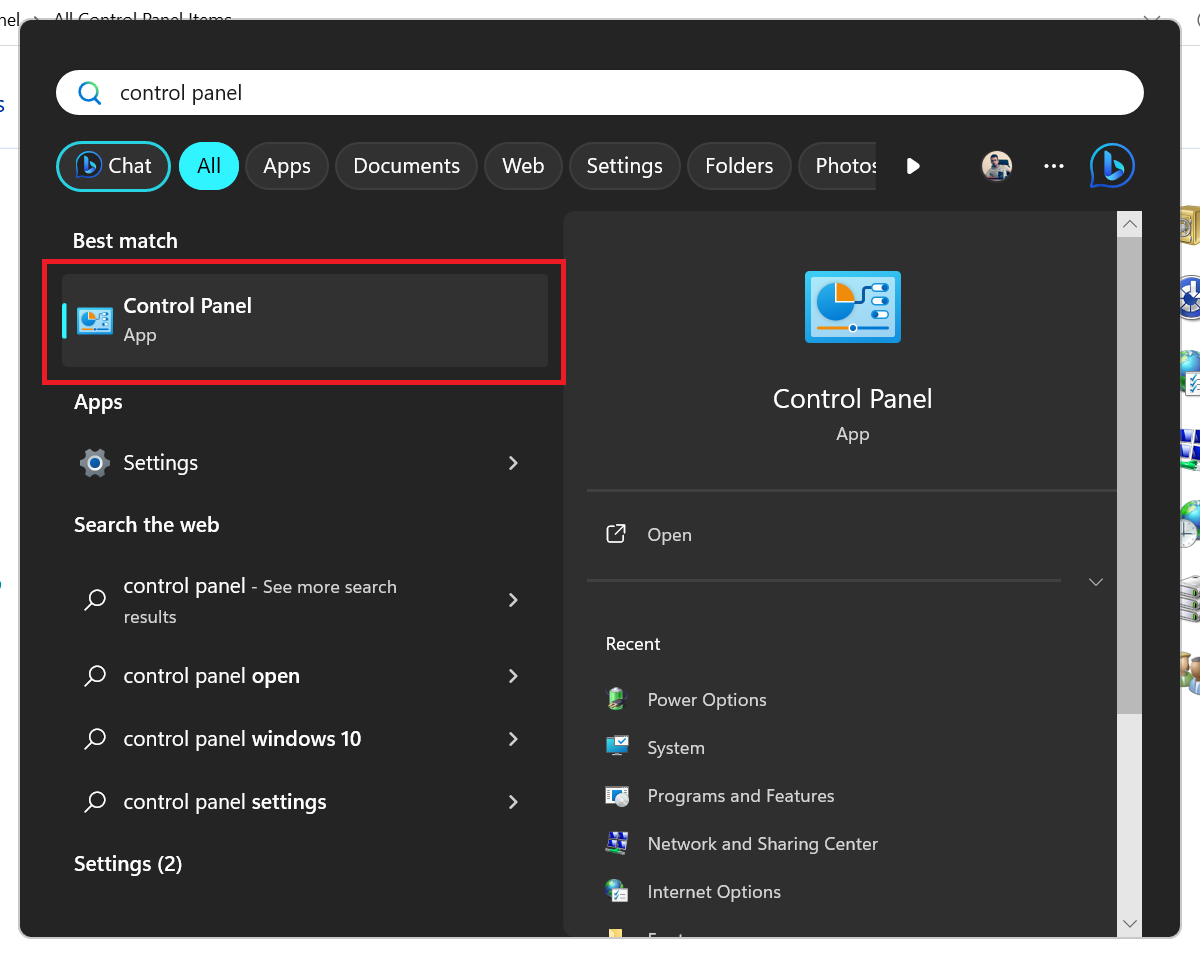Switch to the Photos filter tab
The width and height of the screenshot is (1200, 957).
click(838, 166)
